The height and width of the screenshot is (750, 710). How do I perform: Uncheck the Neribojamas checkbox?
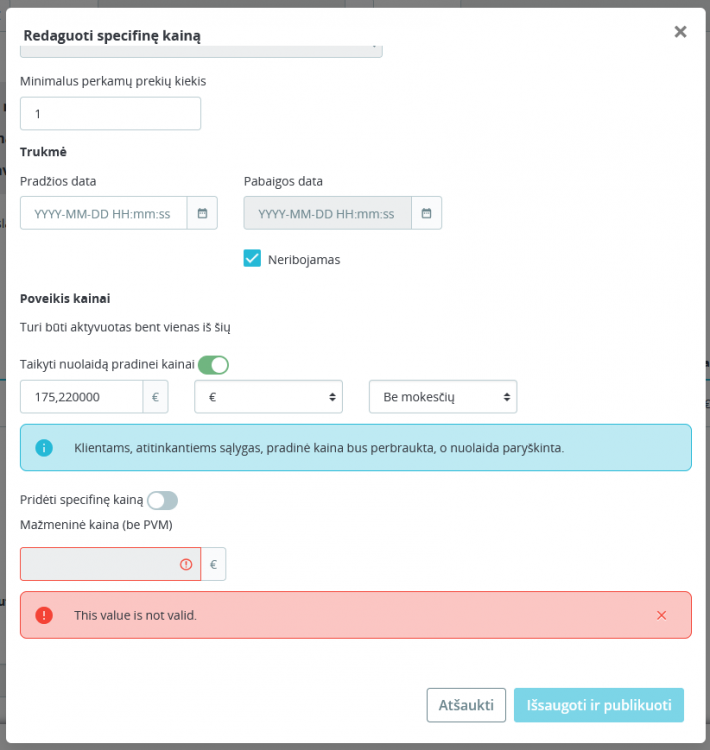tap(252, 259)
